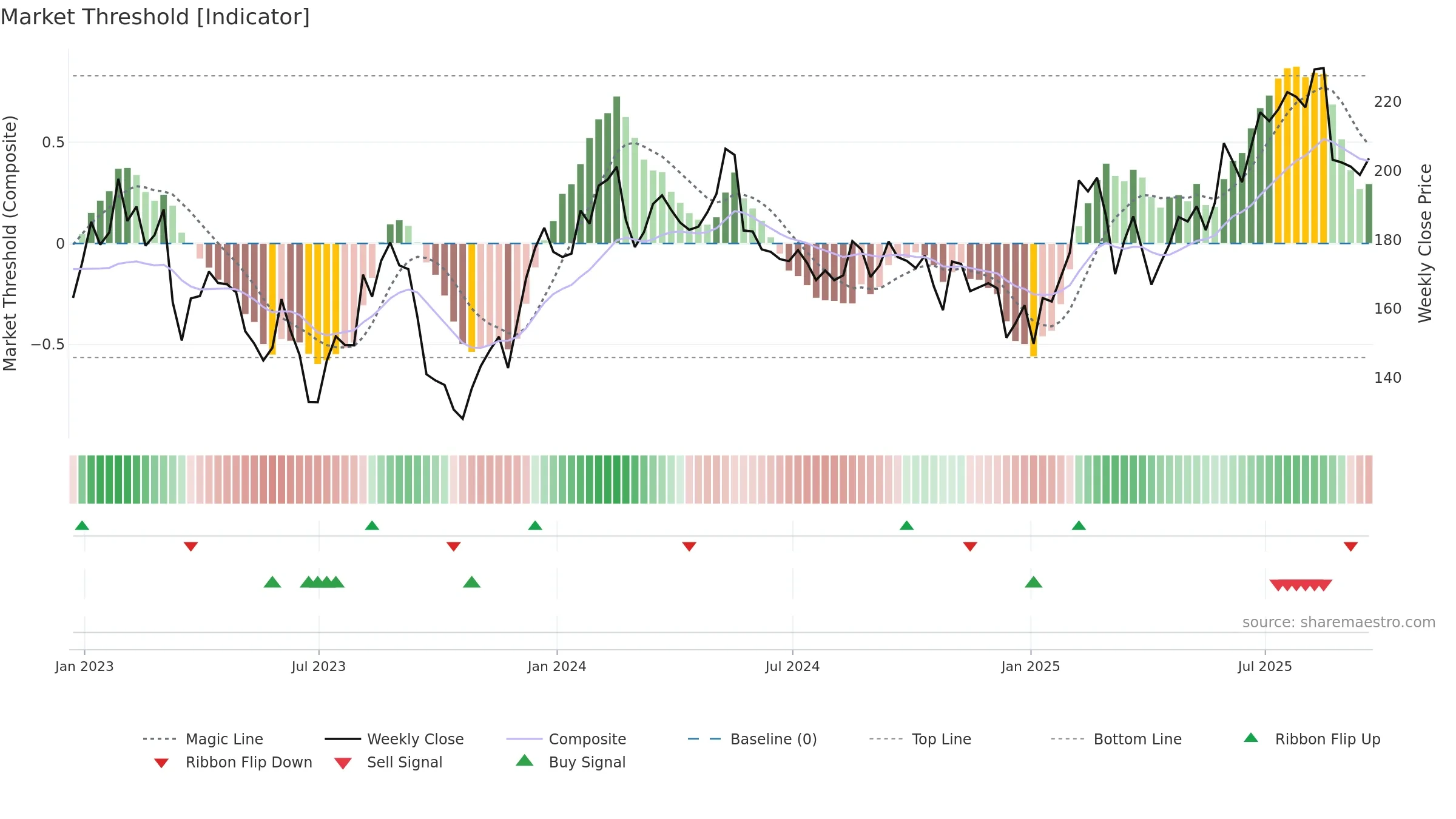Viewport: 1456px width, 819px height.
Task: Hide Ribbon Flip Up markers via legend
Action: tap(1312, 739)
